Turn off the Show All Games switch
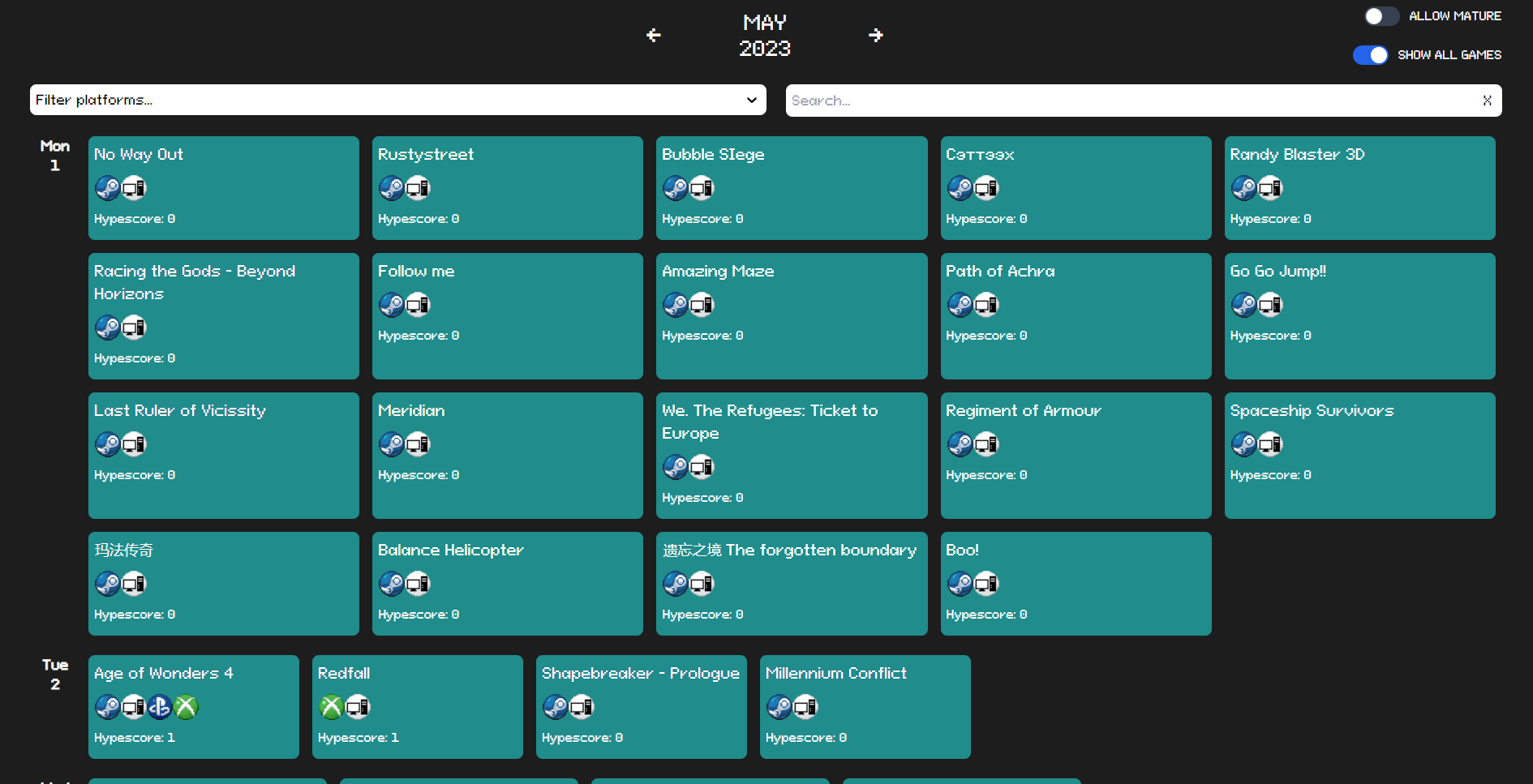Image resolution: width=1533 pixels, height=784 pixels. 1371,55
